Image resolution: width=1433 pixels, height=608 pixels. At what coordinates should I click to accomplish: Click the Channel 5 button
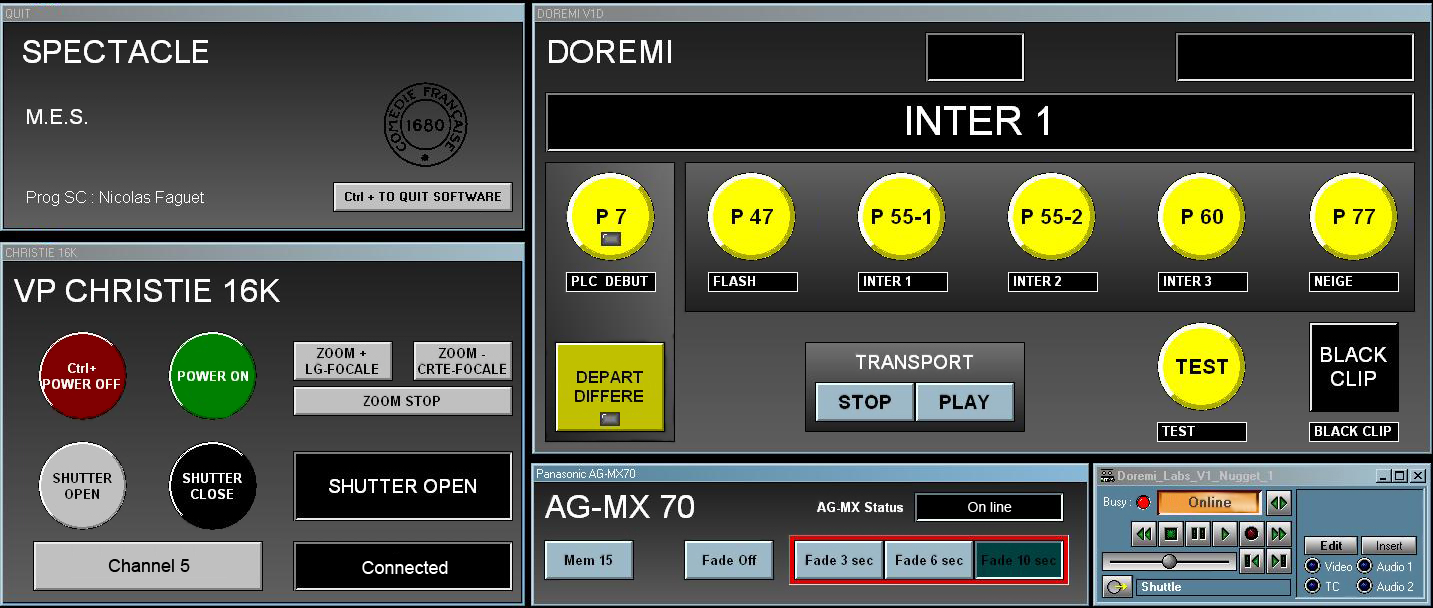[x=148, y=566]
